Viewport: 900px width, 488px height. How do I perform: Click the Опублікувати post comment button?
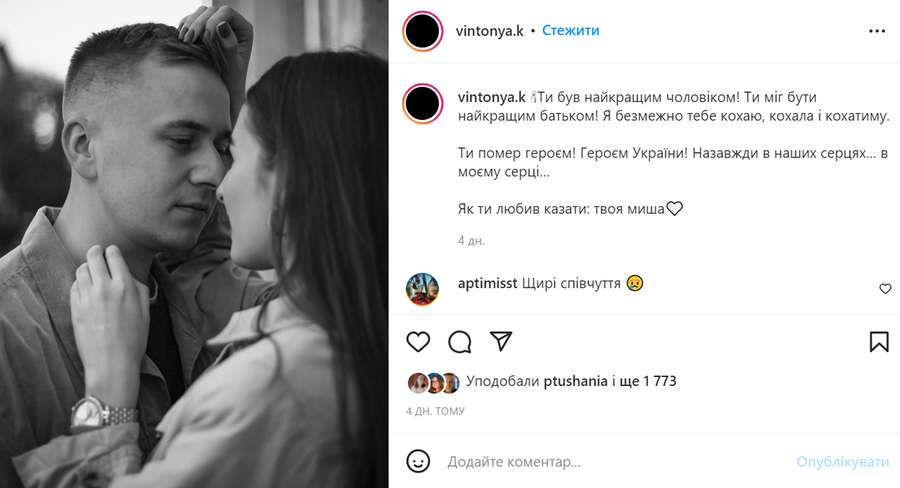click(x=843, y=462)
